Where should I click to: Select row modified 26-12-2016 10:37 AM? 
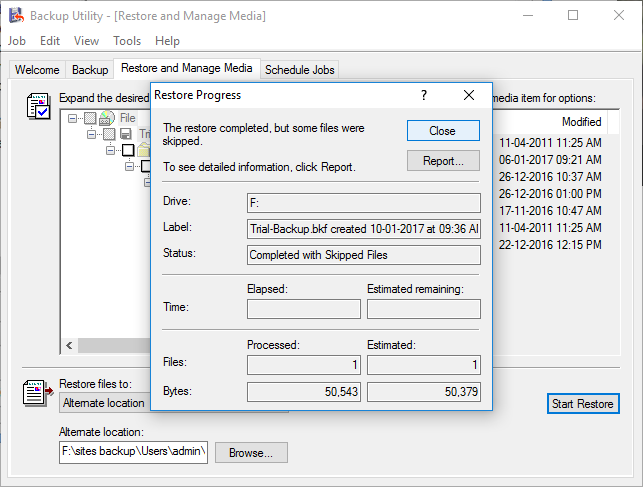pos(550,177)
